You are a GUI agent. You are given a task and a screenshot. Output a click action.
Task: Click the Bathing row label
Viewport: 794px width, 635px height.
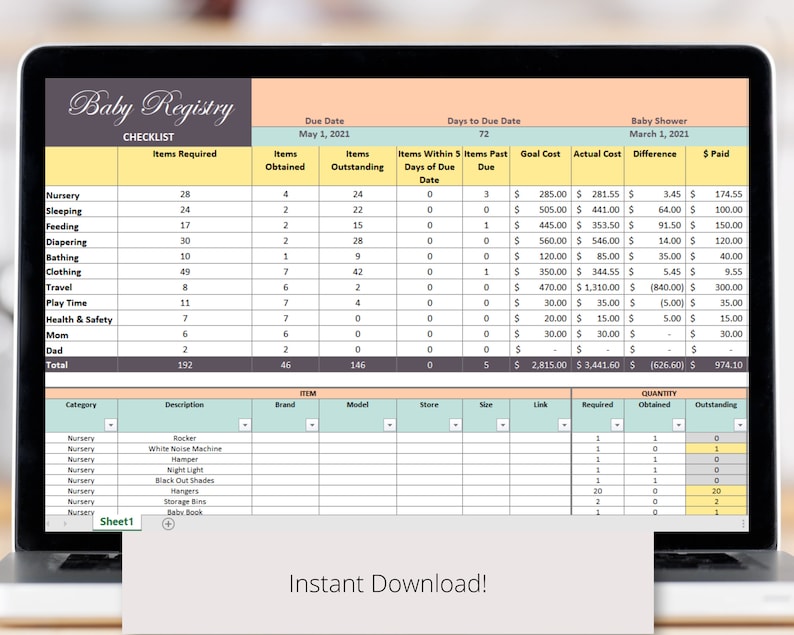click(62, 257)
